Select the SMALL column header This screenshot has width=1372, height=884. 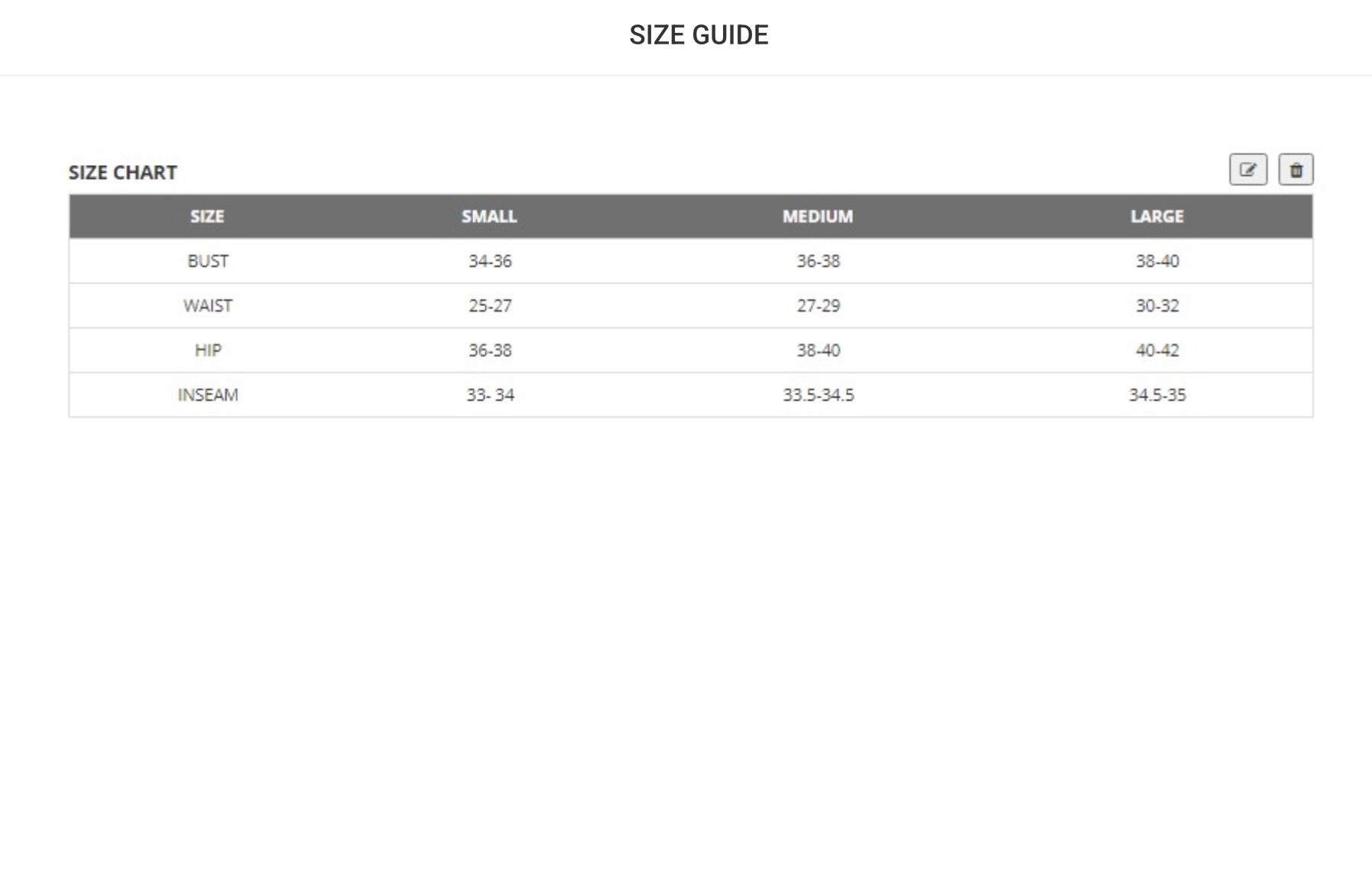tap(489, 216)
